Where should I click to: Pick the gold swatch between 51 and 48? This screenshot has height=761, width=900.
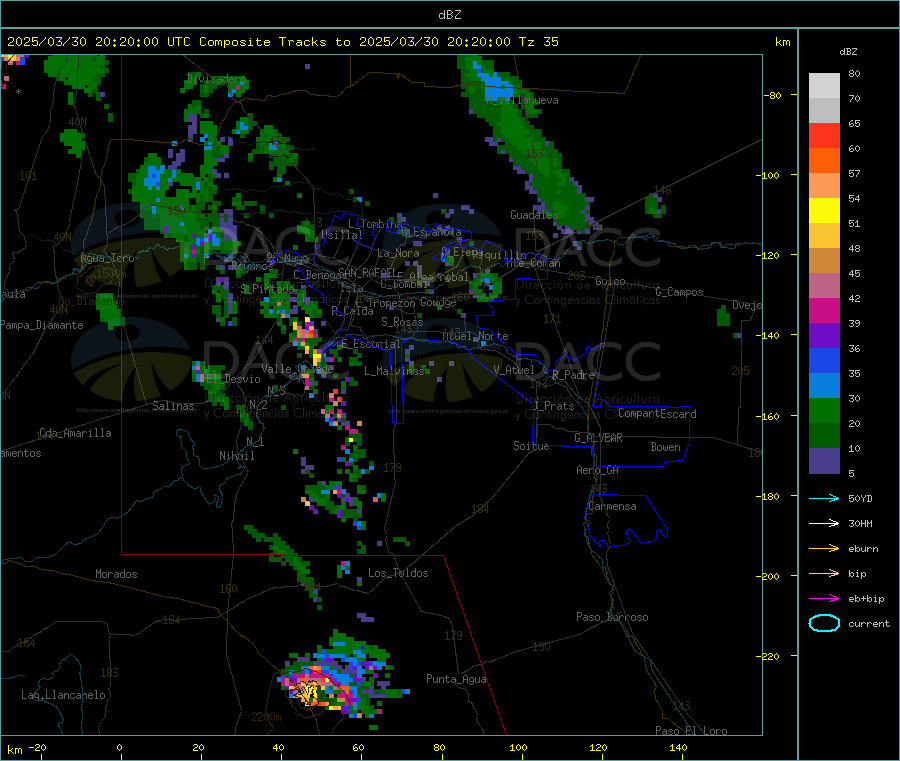pyautogui.click(x=824, y=235)
